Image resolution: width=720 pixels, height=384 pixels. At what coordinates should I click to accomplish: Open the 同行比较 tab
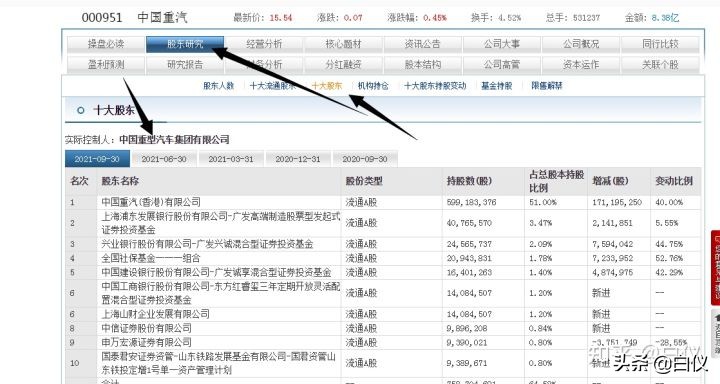(x=660, y=44)
